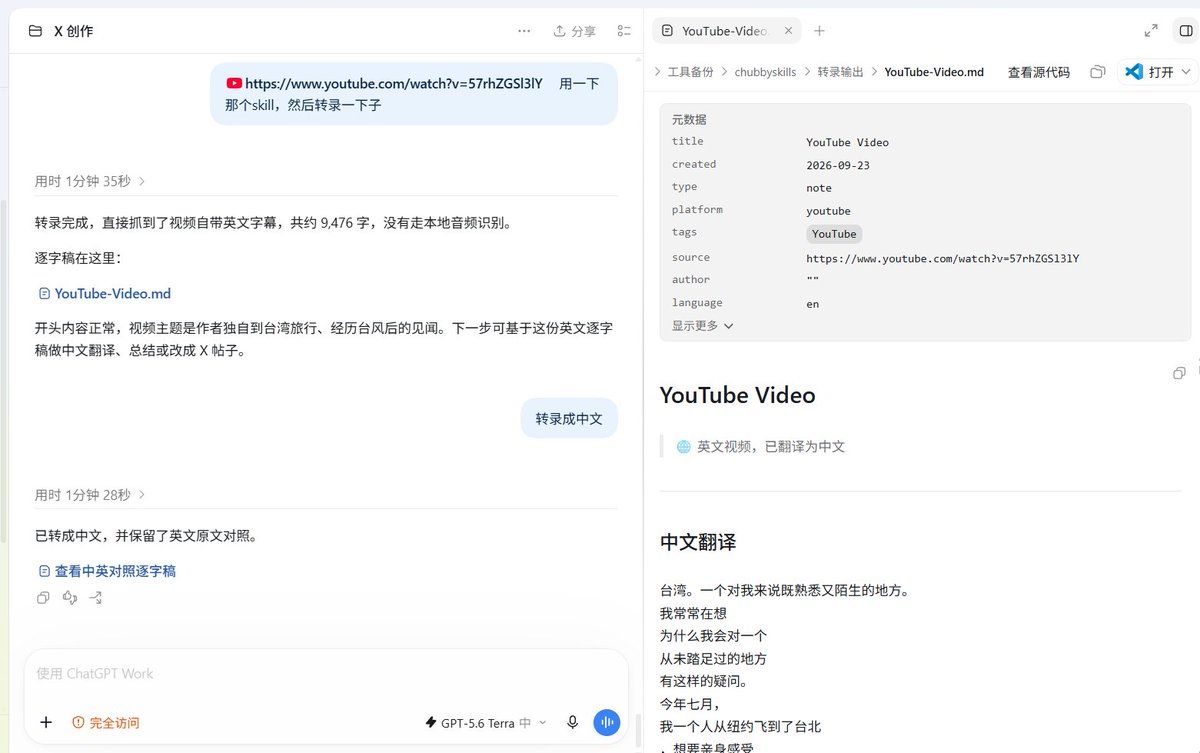Focus the 使用 ChatGPT Work input field
The height and width of the screenshot is (753, 1200).
[x=326, y=674]
